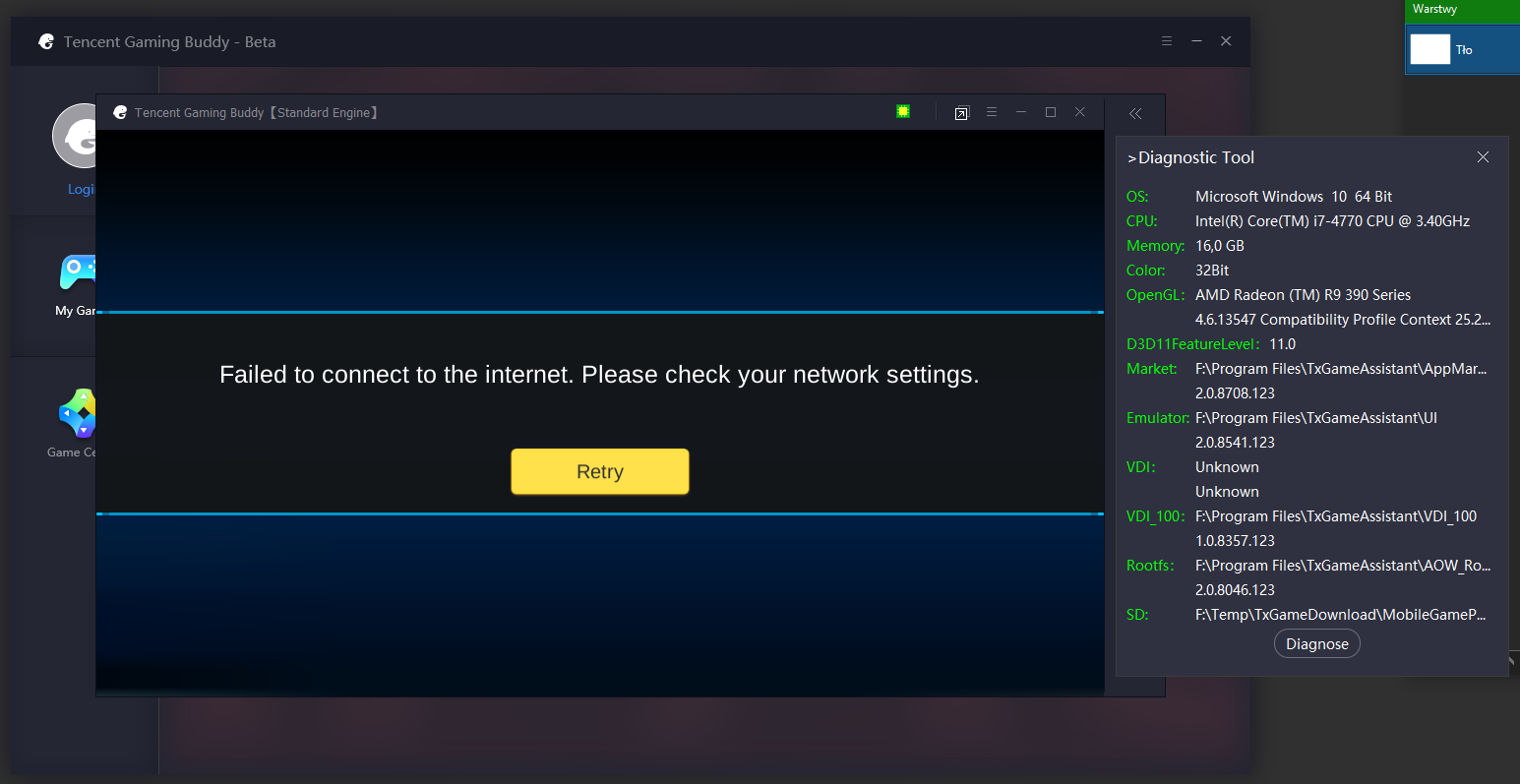
Task: Click the D3D11FeatureLevel value 11.0
Action: coord(1283,344)
